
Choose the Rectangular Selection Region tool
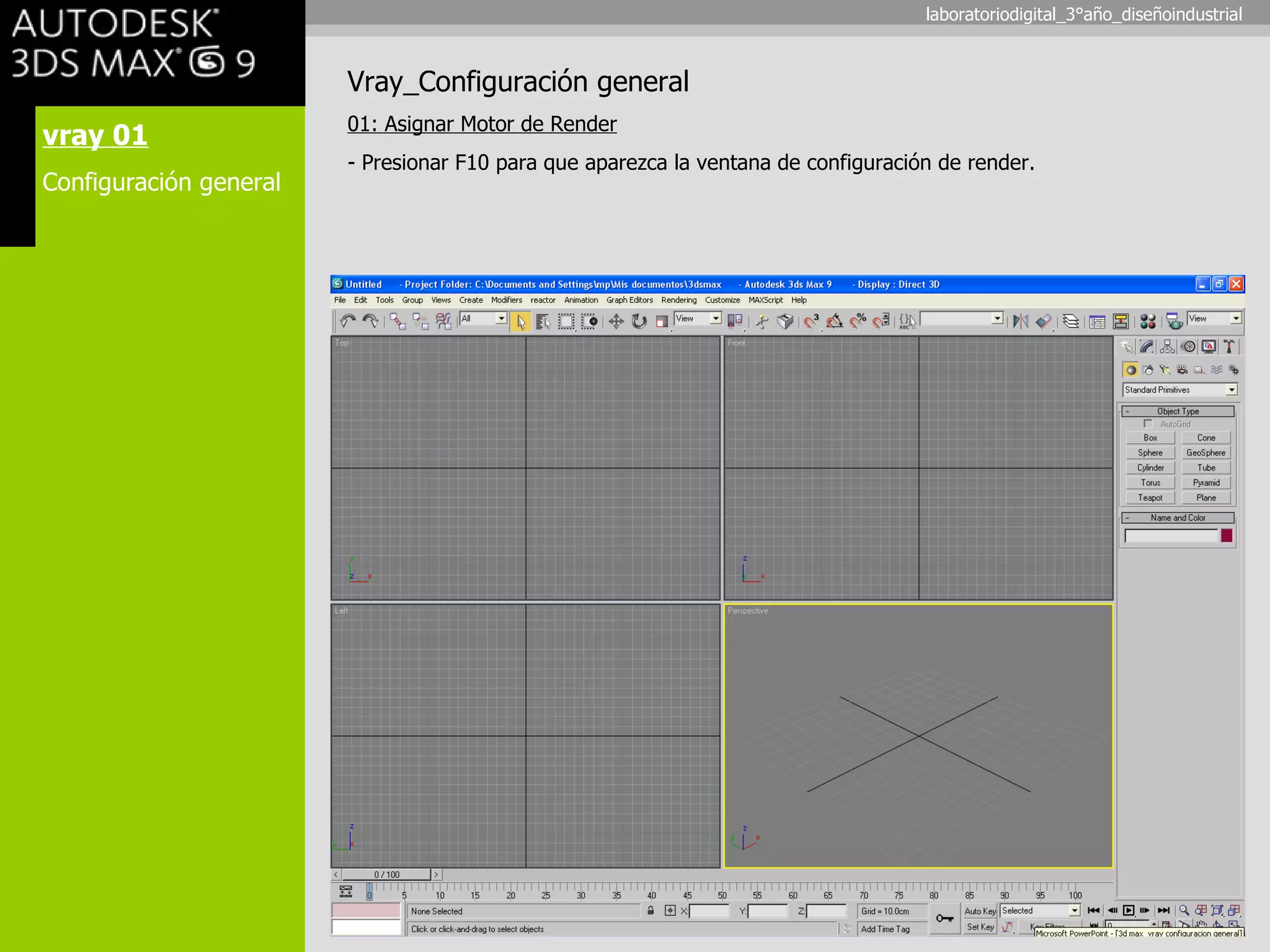566,322
